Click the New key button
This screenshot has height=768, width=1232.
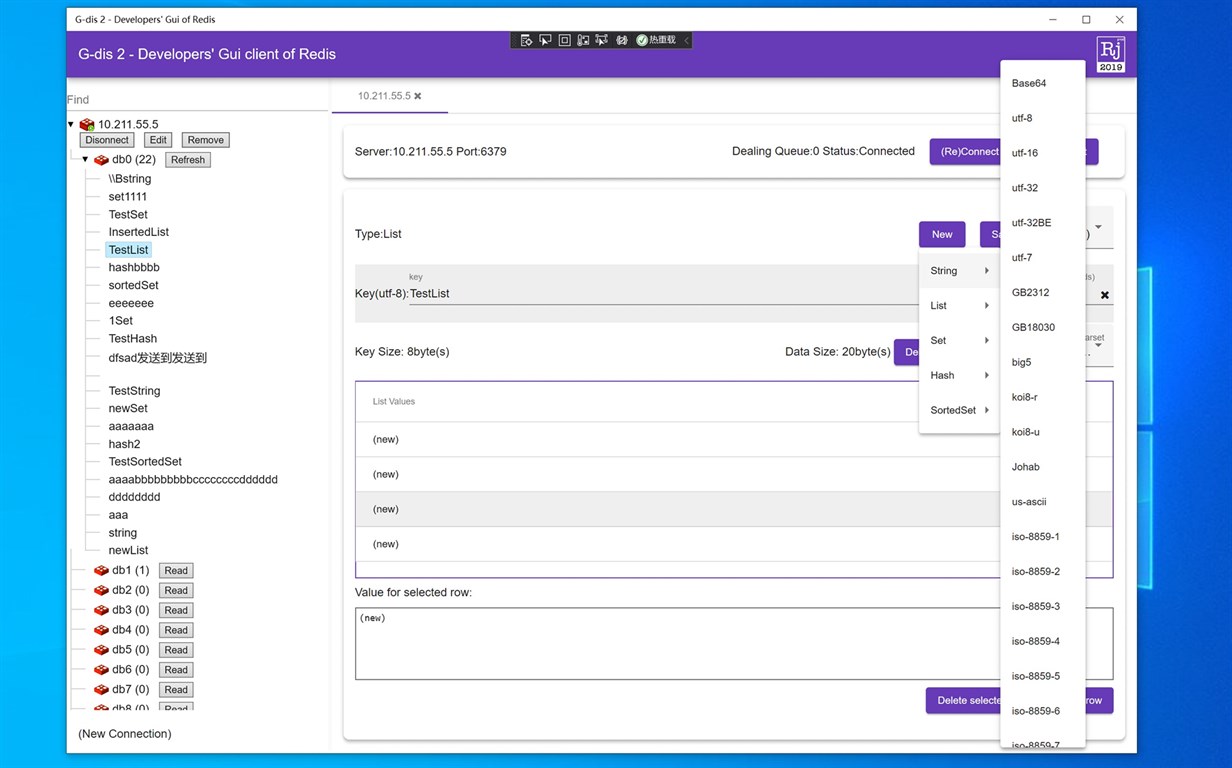942,234
